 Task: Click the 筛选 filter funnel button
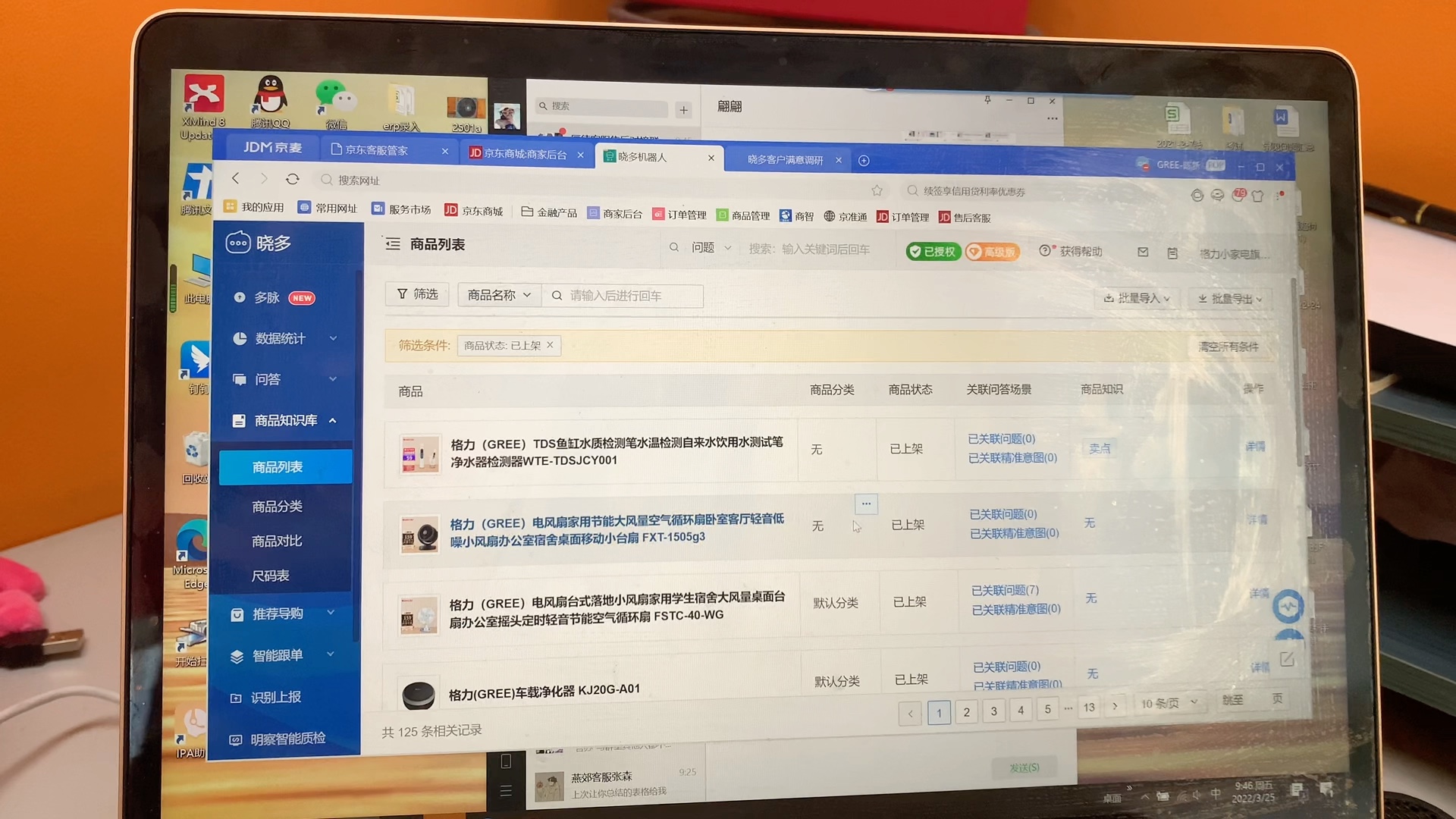[417, 294]
